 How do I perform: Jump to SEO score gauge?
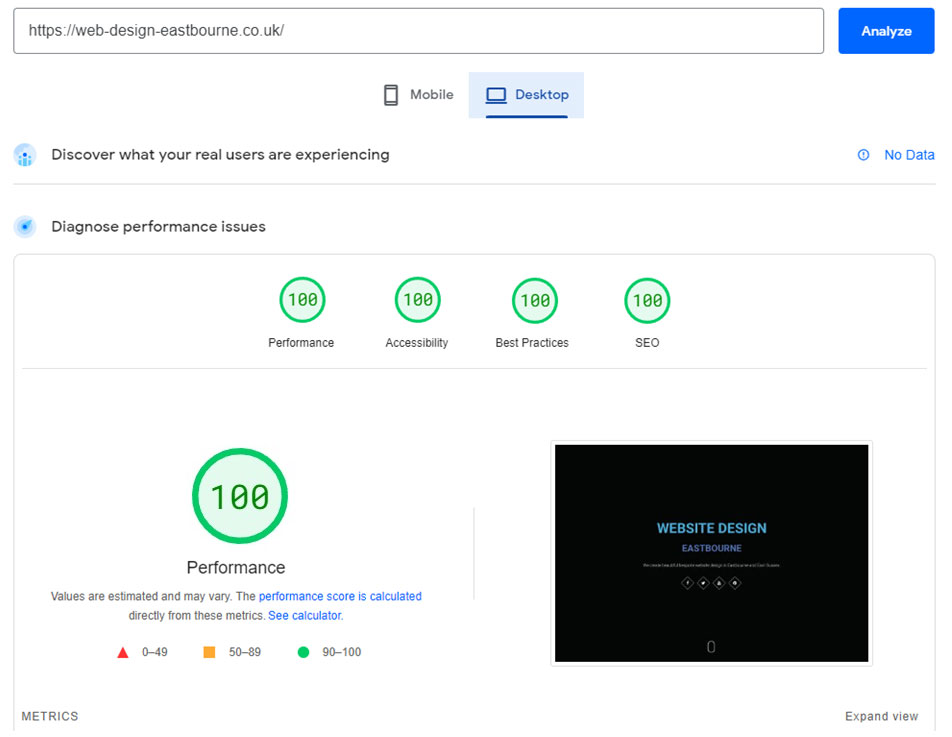(x=647, y=300)
